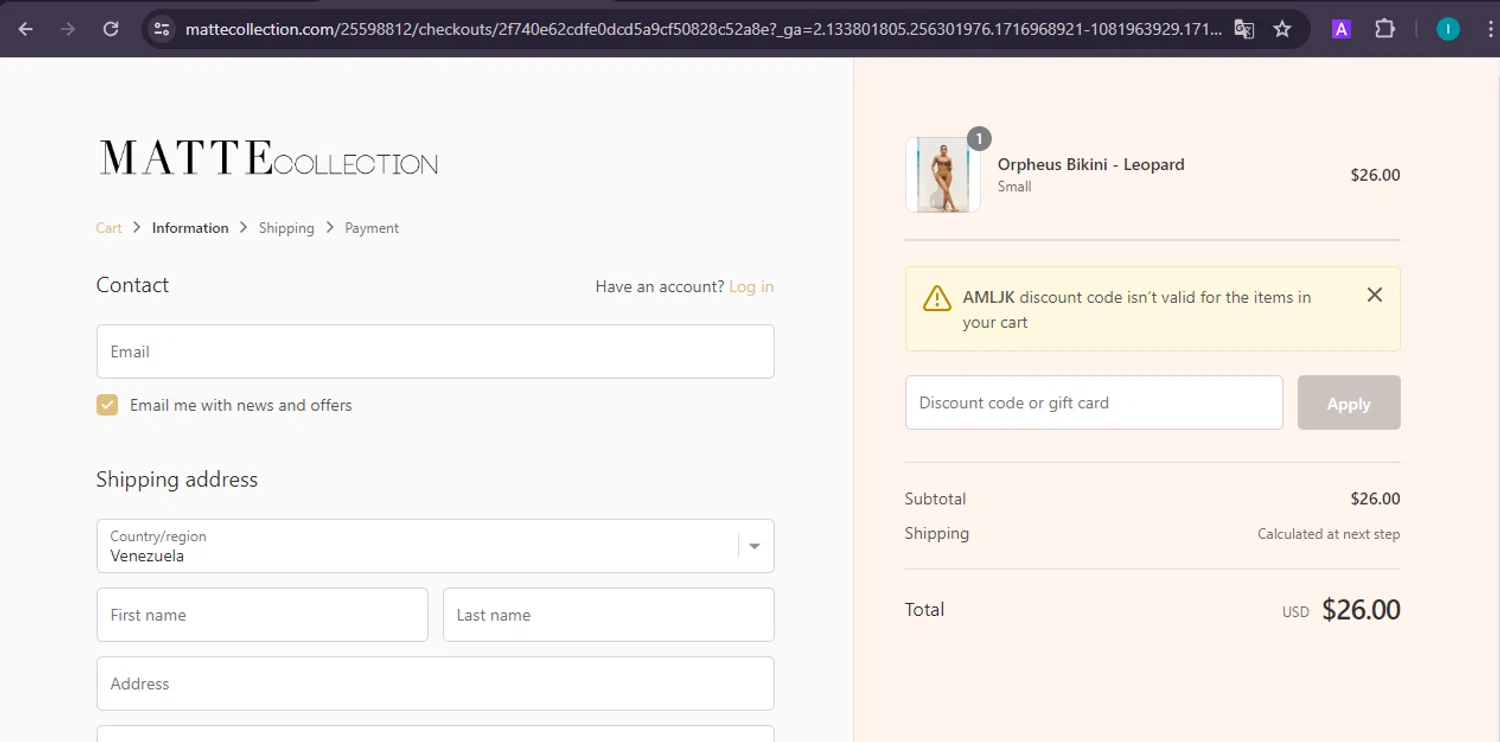Click the item quantity badge on product thumbnail
Image resolution: width=1500 pixels, height=742 pixels.
[x=979, y=139]
